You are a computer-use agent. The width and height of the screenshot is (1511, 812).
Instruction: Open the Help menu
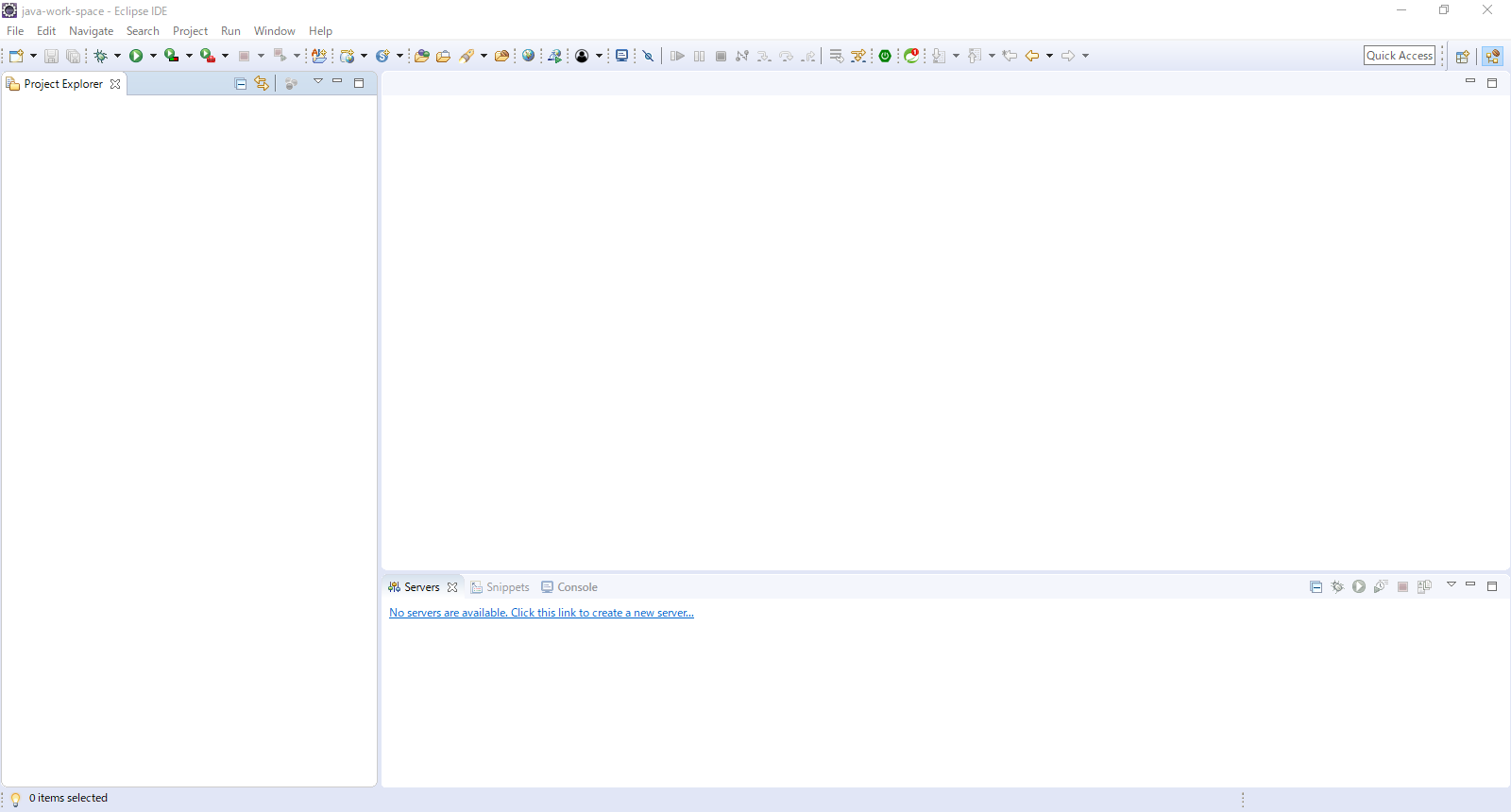point(320,31)
